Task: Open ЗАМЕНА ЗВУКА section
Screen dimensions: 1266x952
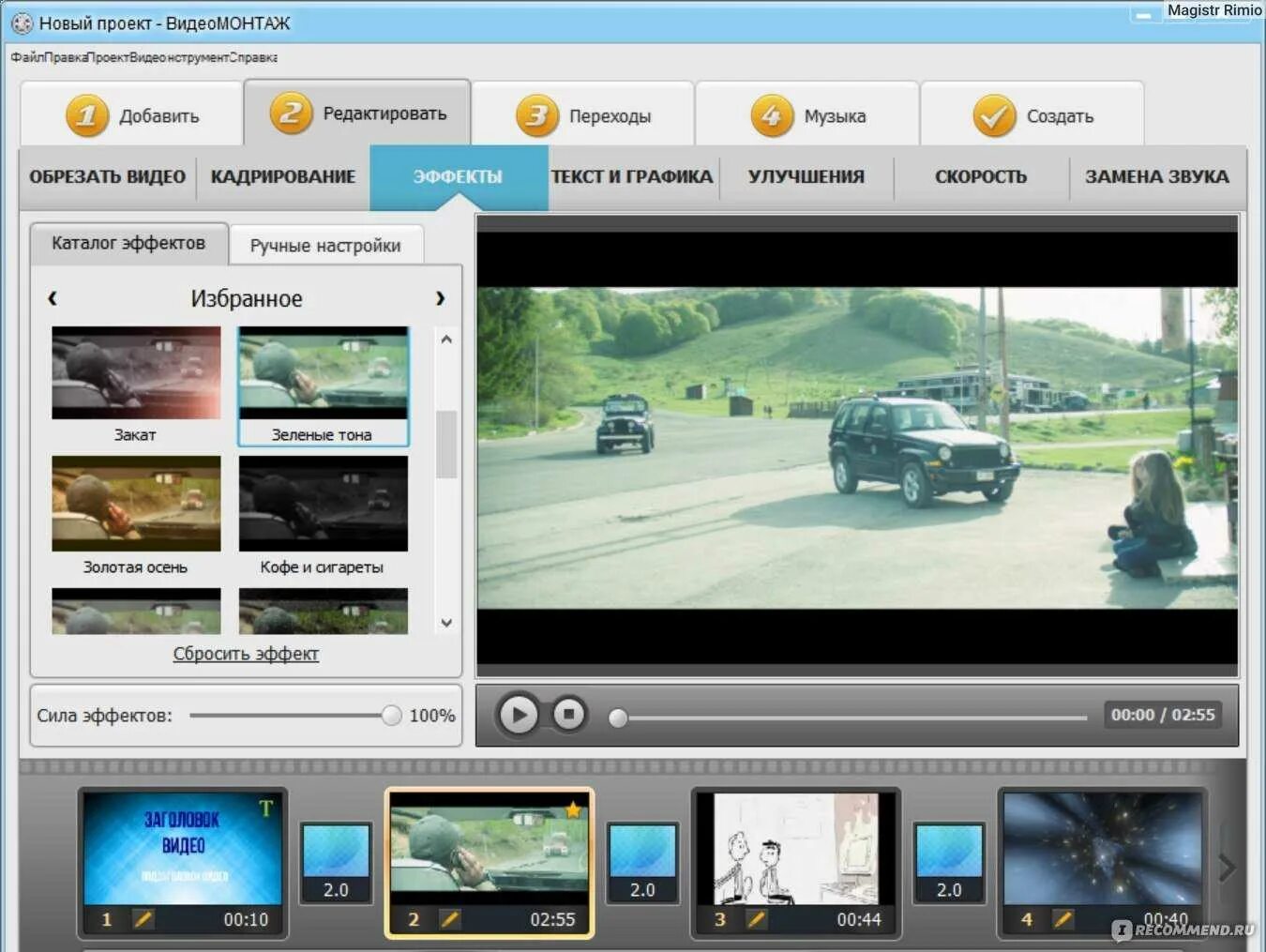Action: 1157,176
